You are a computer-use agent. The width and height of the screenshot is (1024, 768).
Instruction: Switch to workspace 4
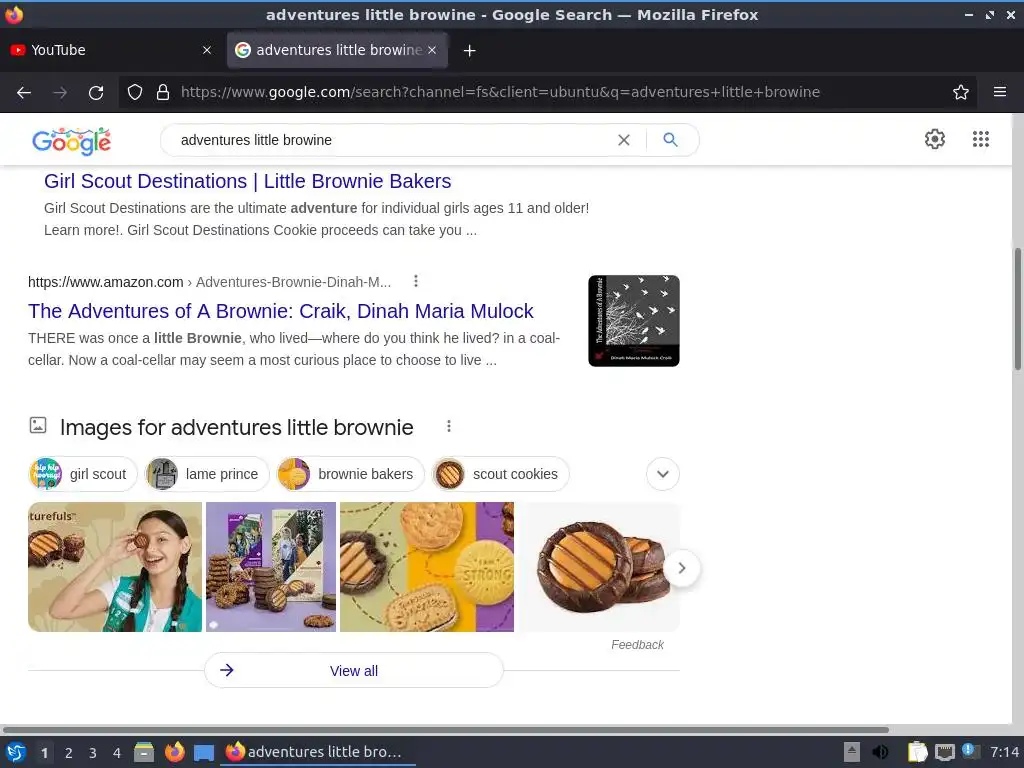click(x=116, y=753)
